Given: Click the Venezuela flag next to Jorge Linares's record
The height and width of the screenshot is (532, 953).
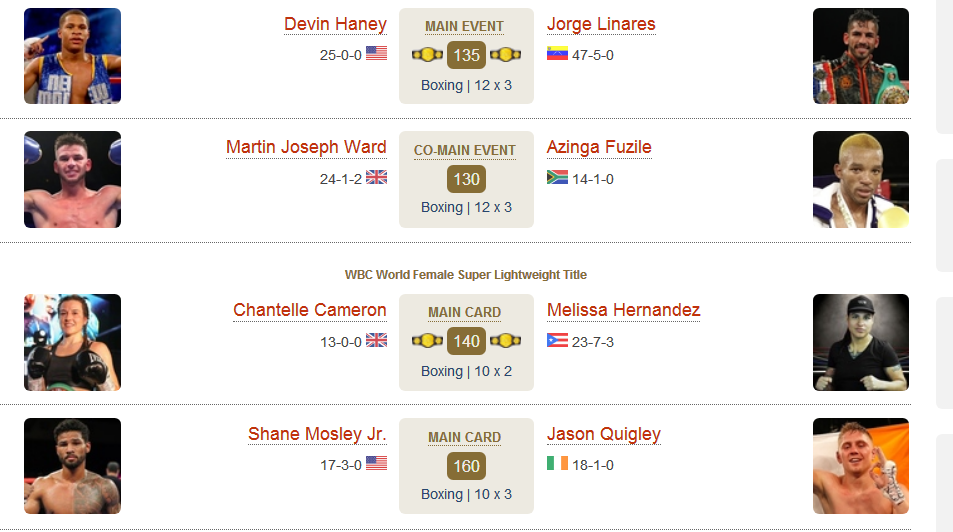Looking at the screenshot, I should 557,54.
